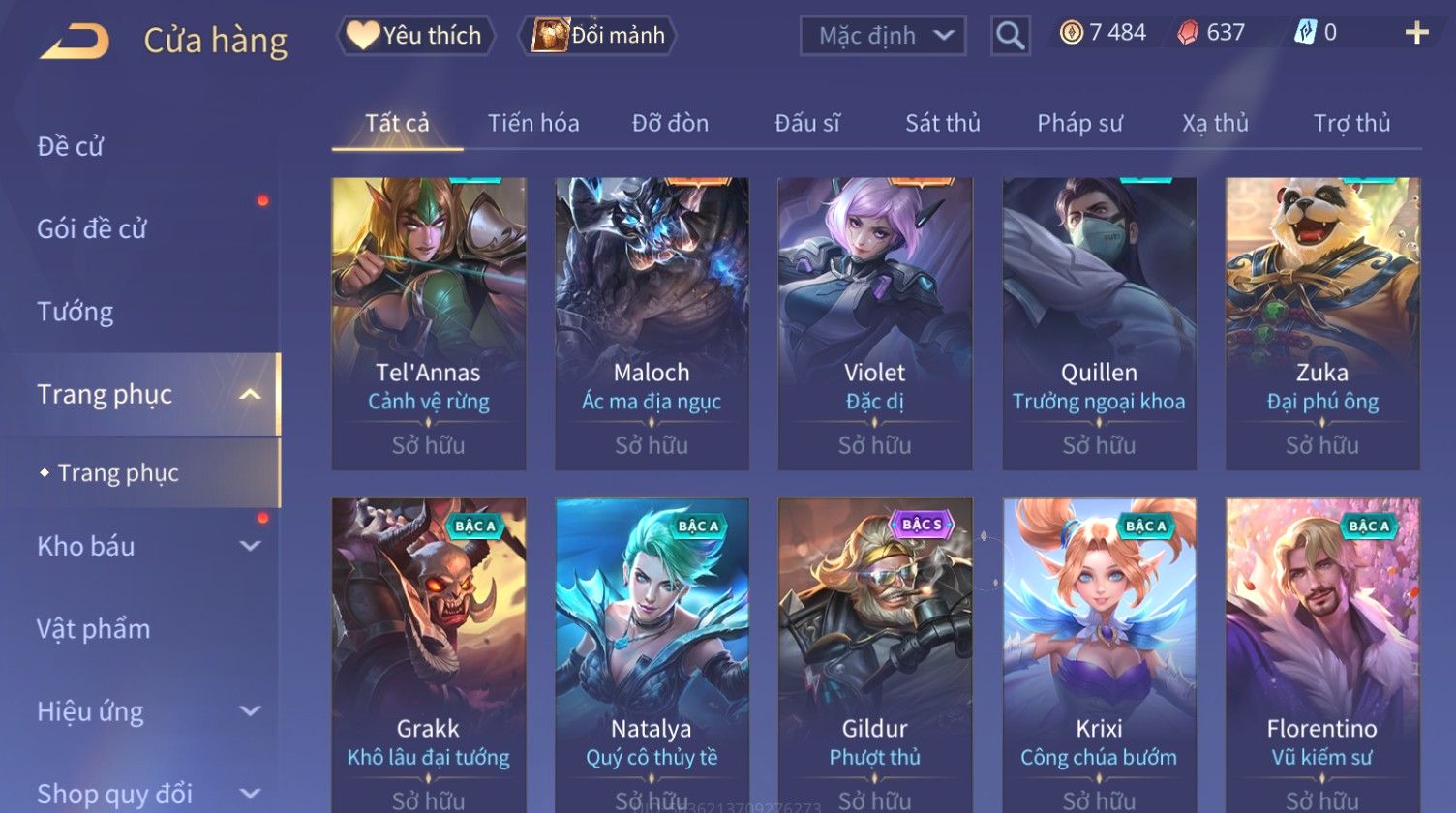Click the plus icon to add currency

click(1416, 34)
